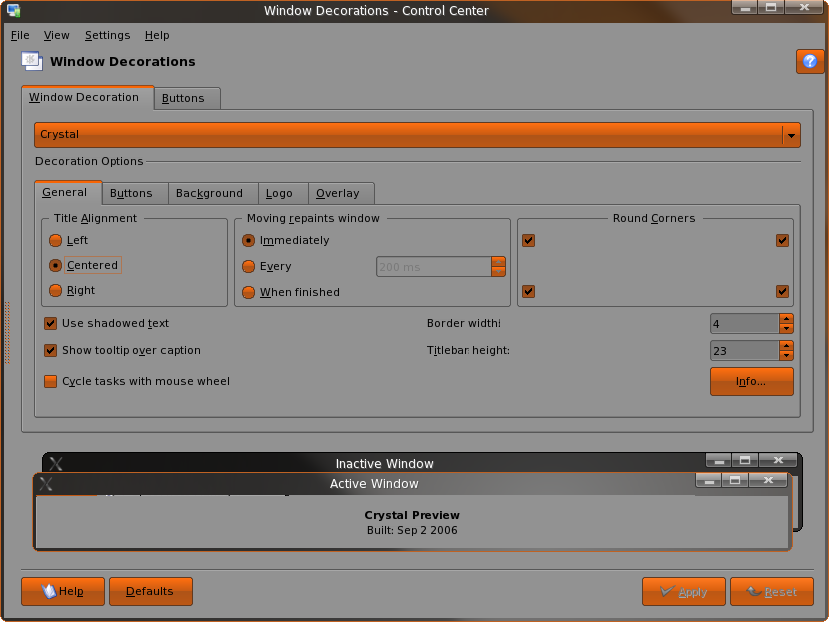This screenshot has height=622, width=829.
Task: Decrease the 200 ms repaint interval
Action: click(498, 271)
